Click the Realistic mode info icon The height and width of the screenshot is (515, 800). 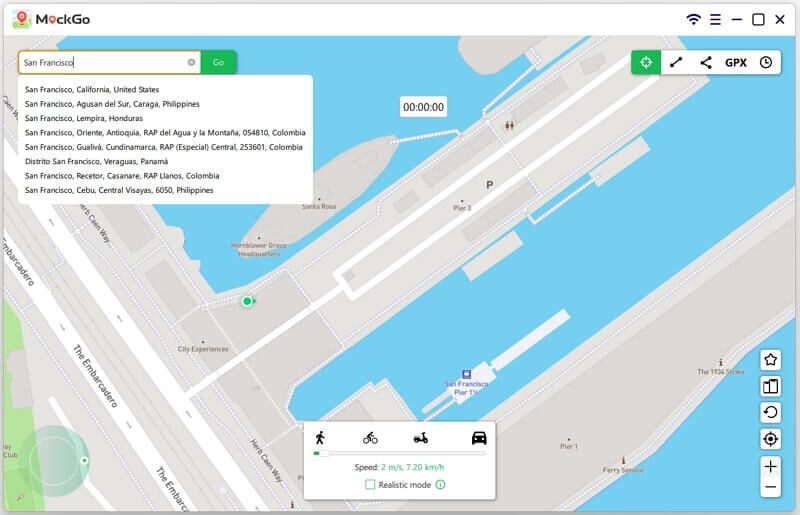(x=440, y=484)
